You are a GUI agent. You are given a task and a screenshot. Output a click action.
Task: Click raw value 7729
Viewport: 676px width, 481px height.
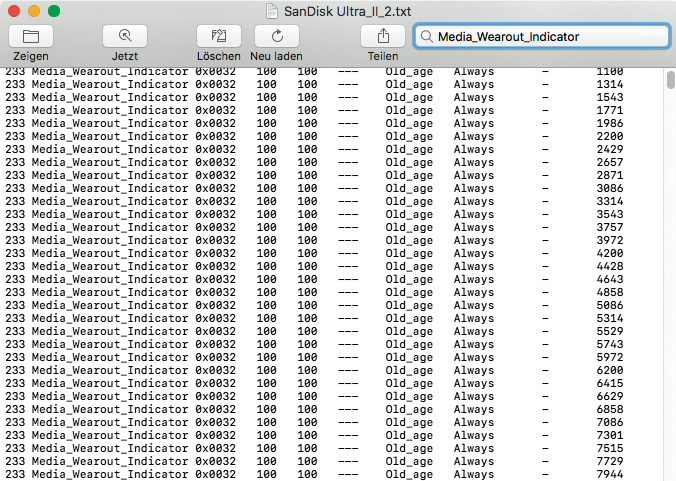click(610, 461)
